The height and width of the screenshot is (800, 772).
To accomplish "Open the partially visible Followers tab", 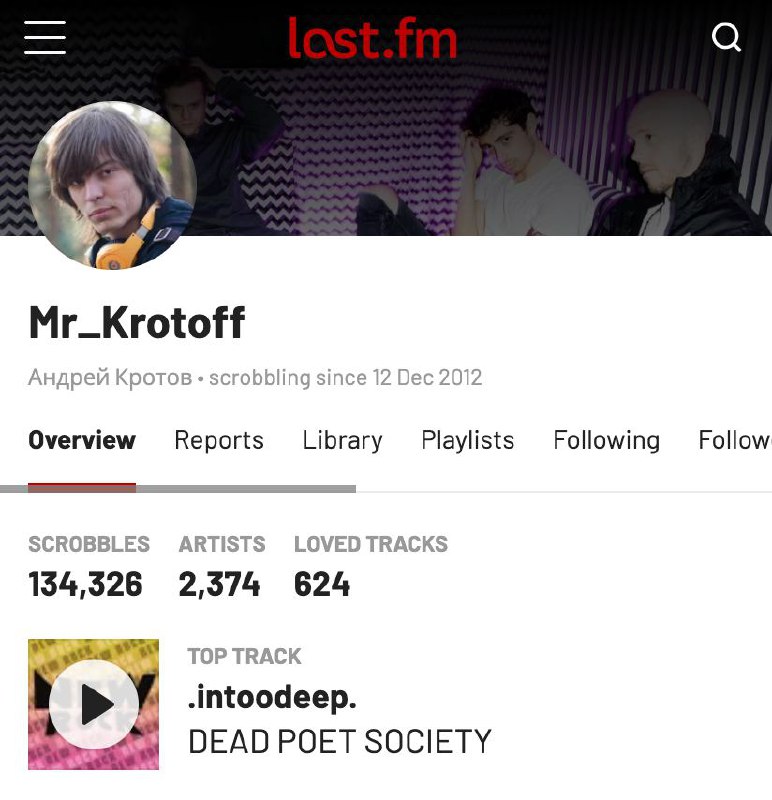I will pos(735,440).
